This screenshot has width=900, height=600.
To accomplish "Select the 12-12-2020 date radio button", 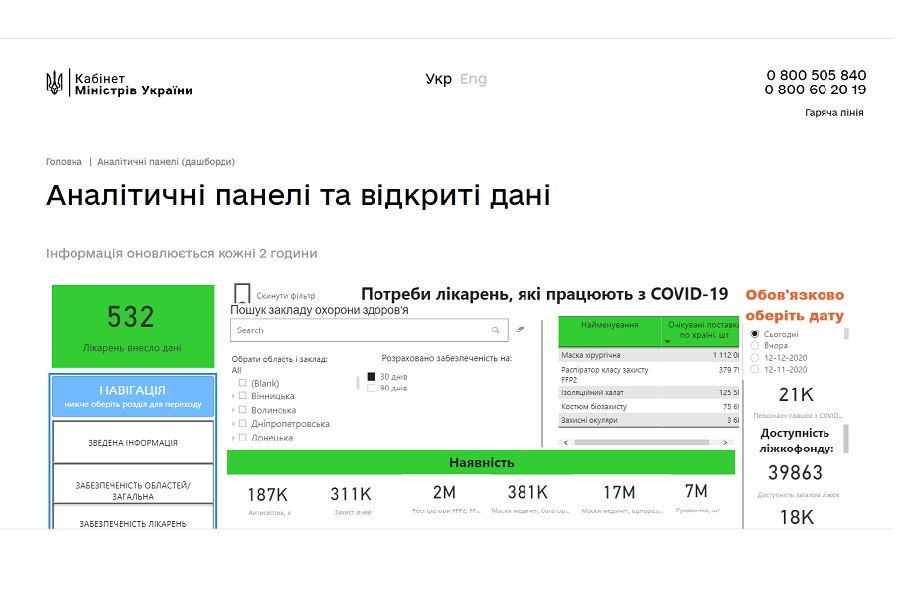I will point(755,358).
